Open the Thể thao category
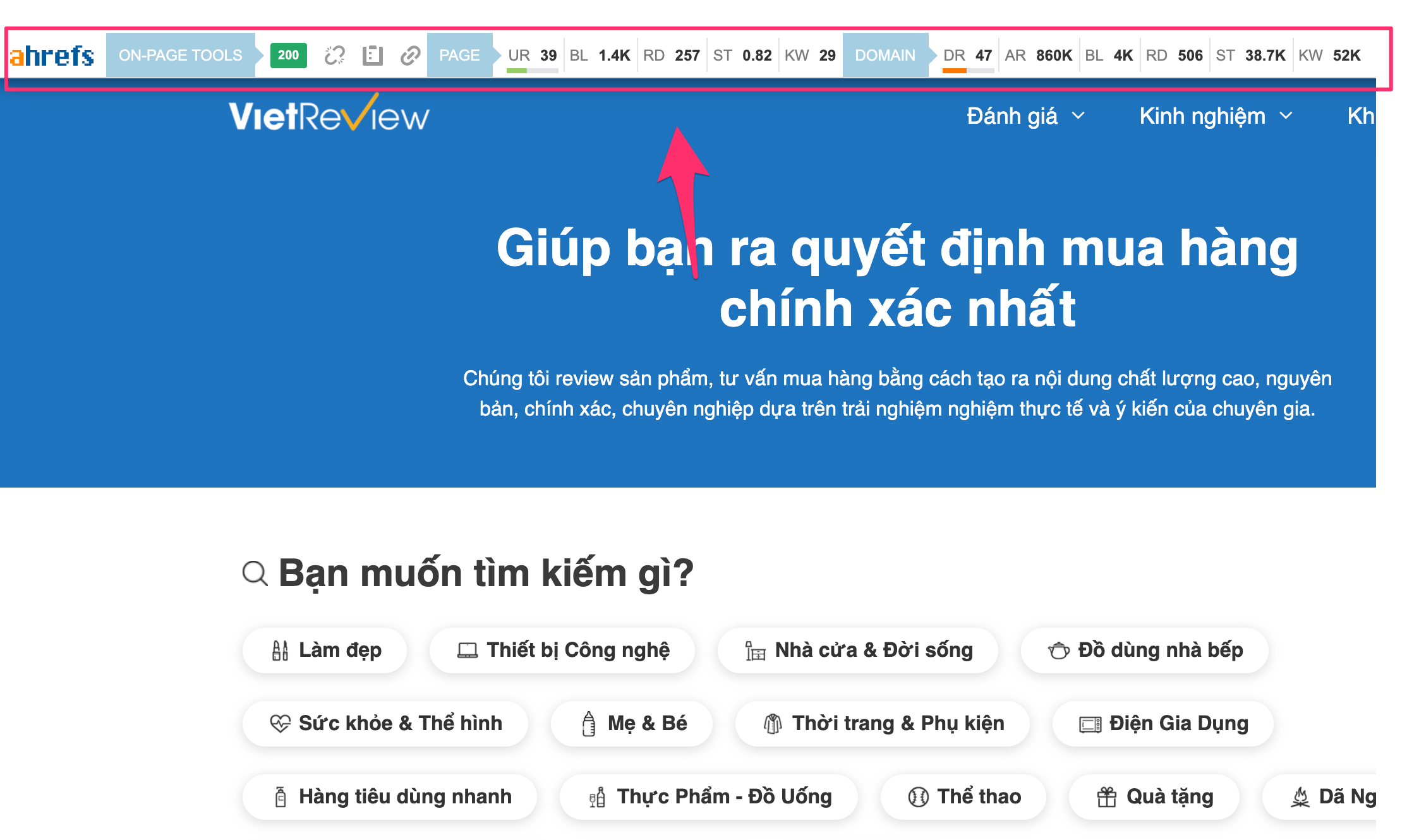This screenshot has width=1419, height=840. (963, 797)
